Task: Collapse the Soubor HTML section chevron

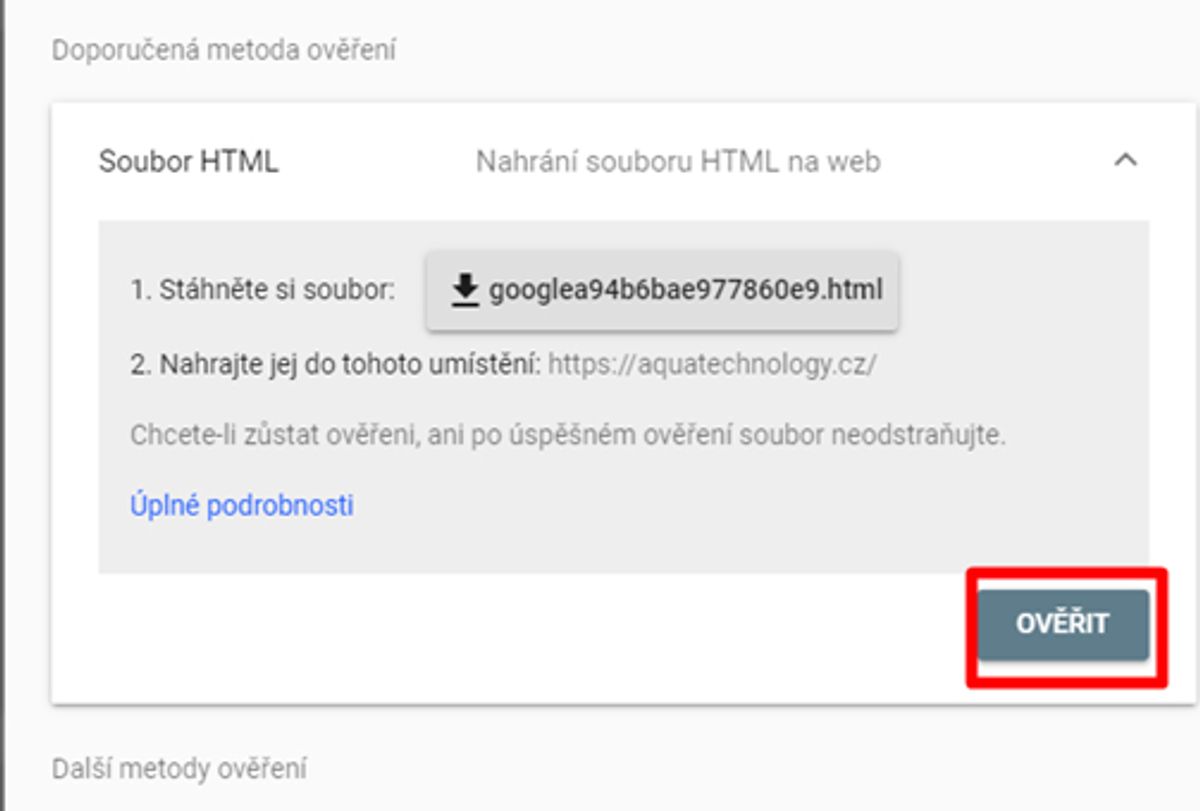Action: (1126, 160)
